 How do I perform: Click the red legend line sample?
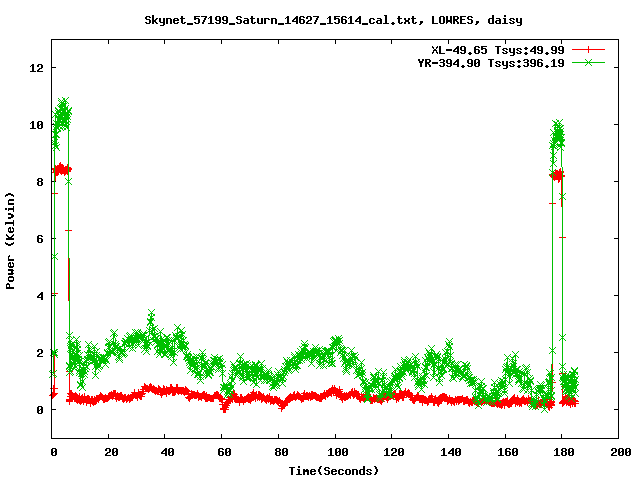[x=588, y=50]
